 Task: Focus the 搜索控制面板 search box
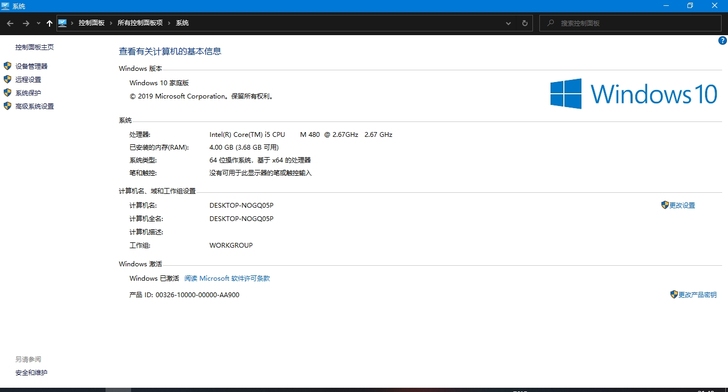[x=630, y=23]
